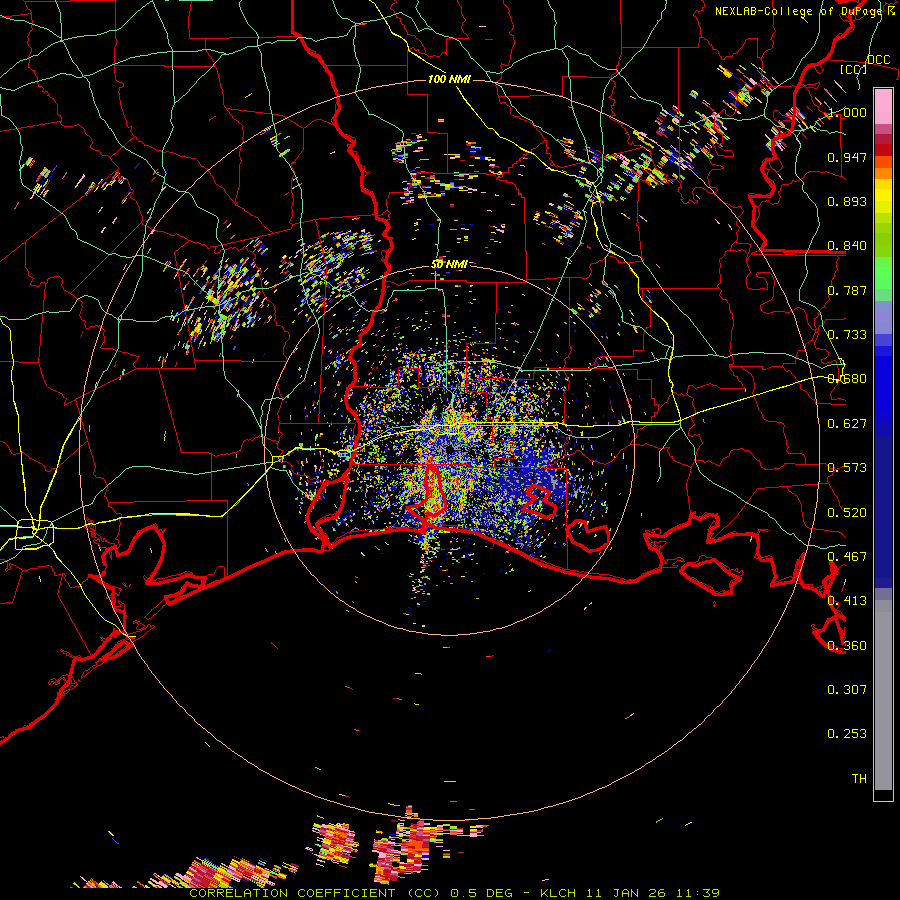Click the DCC product label above the scale
900x900 pixels.
[879, 59]
